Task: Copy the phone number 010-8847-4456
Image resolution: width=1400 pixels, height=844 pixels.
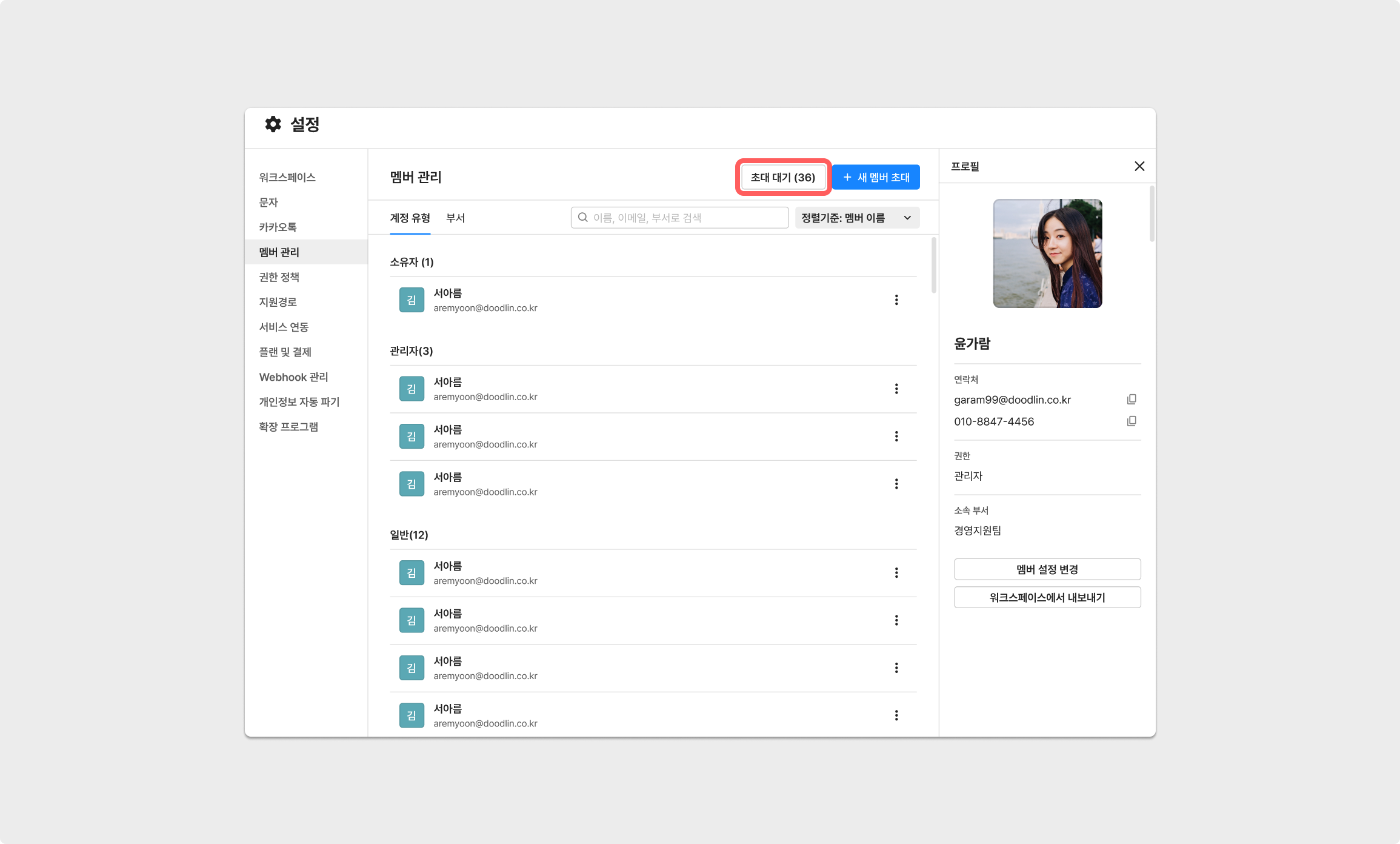Action: (x=1131, y=421)
